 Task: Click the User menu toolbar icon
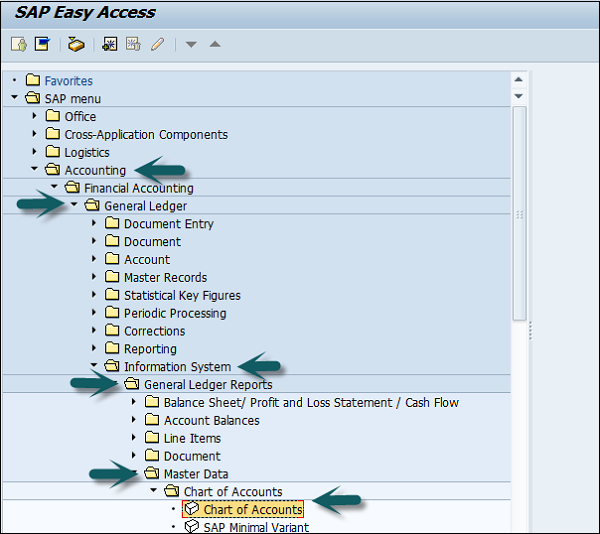coord(19,44)
